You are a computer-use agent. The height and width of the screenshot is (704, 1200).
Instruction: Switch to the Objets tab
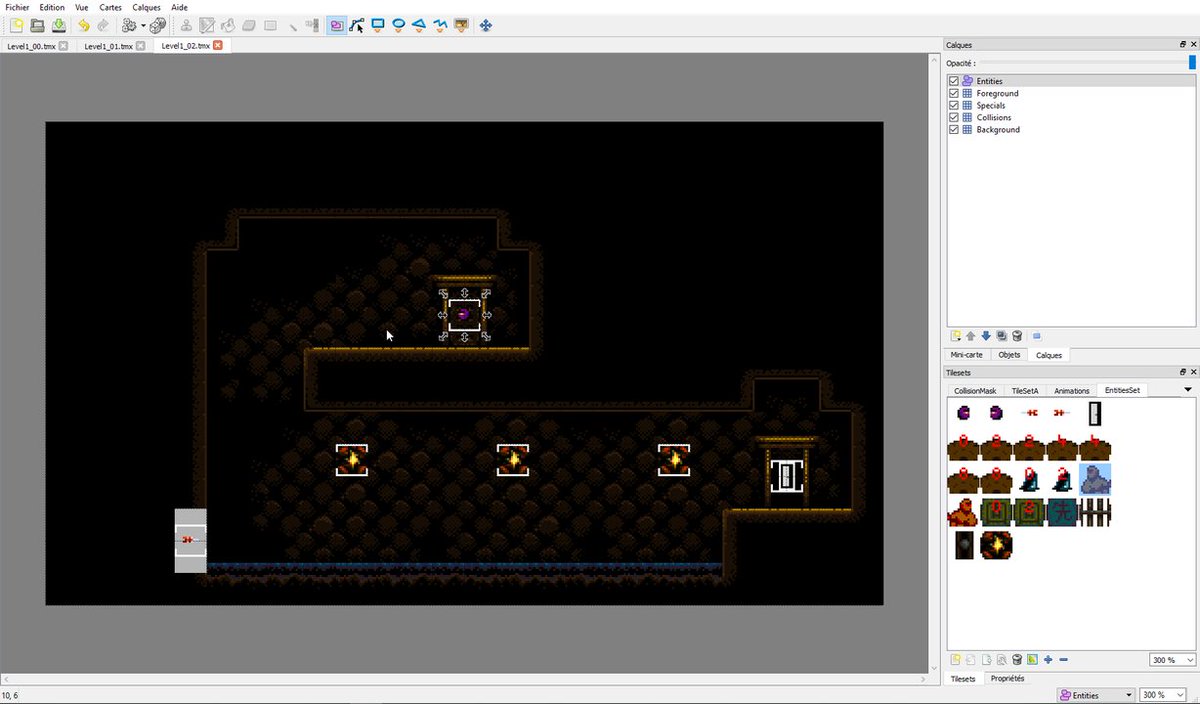tap(1009, 355)
